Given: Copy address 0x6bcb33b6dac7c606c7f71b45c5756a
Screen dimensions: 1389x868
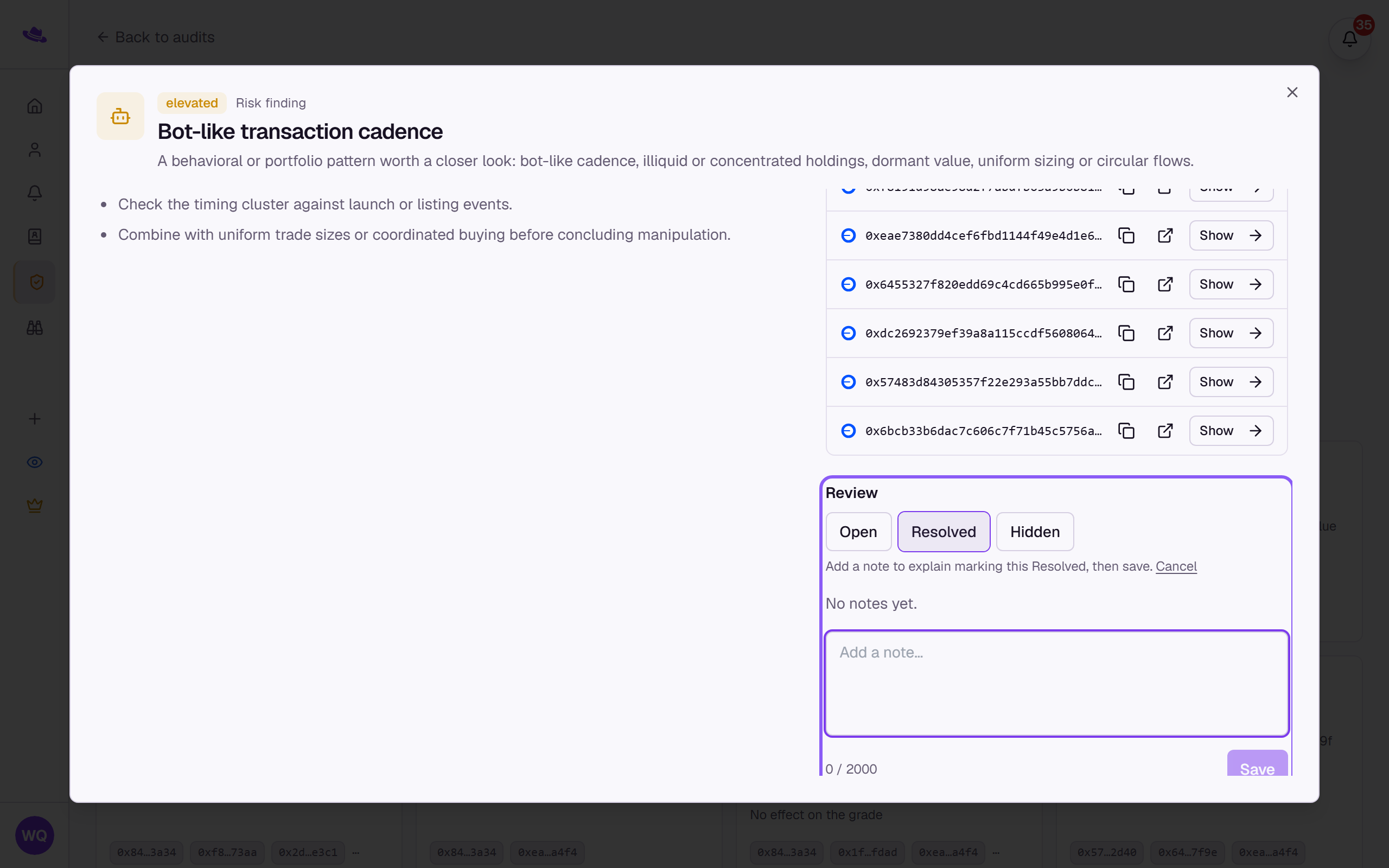Looking at the screenshot, I should click(x=1126, y=431).
